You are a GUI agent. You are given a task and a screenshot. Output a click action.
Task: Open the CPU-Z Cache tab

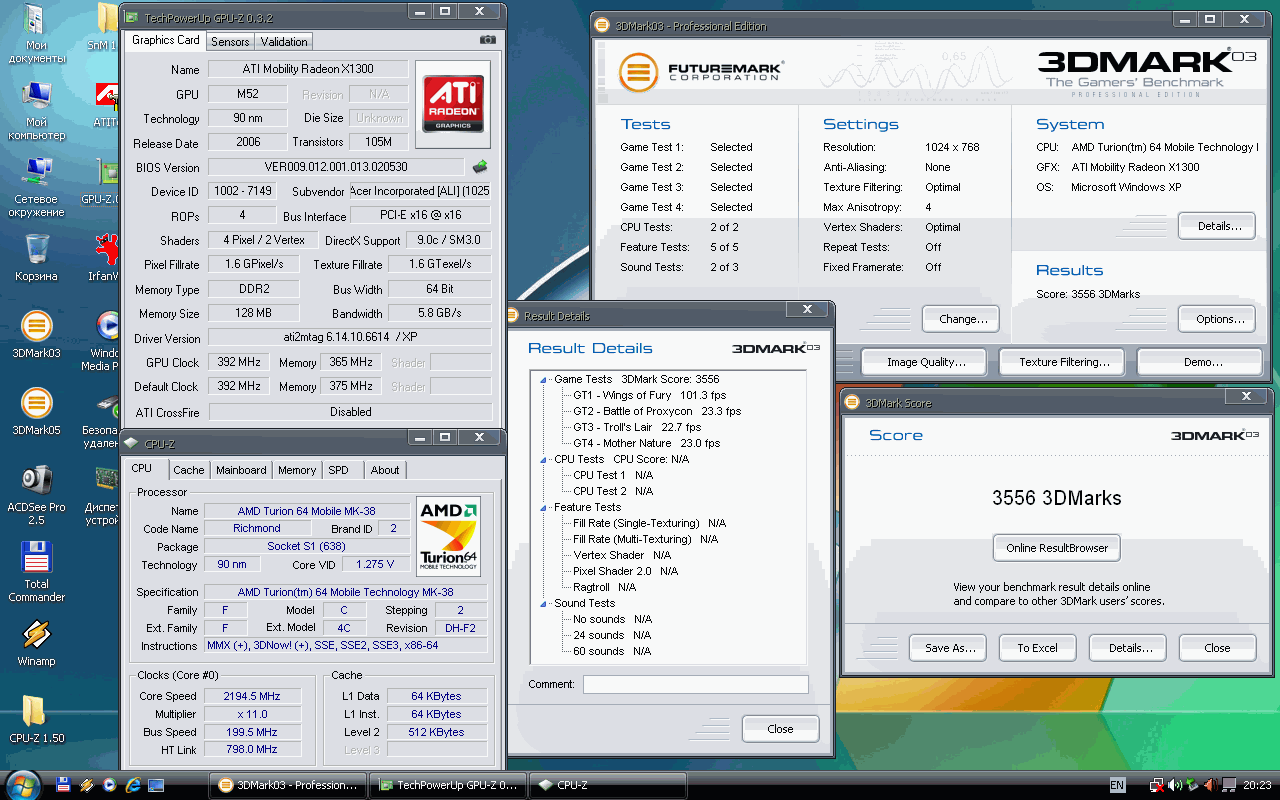point(188,470)
